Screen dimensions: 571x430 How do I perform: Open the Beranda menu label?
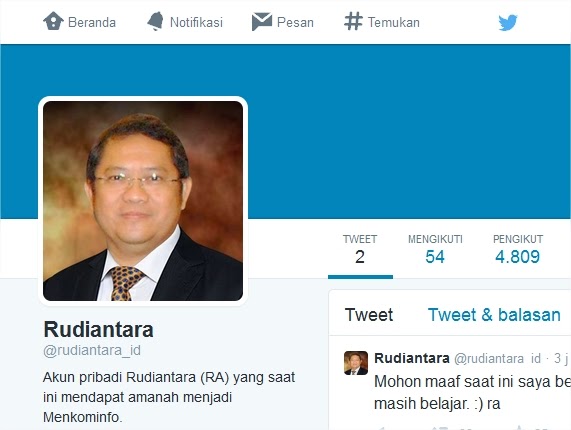[92, 23]
